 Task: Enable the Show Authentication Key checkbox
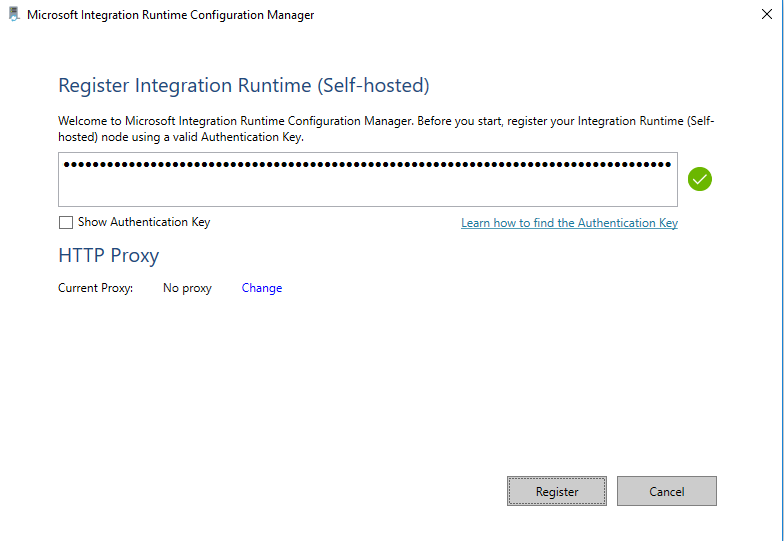point(66,222)
